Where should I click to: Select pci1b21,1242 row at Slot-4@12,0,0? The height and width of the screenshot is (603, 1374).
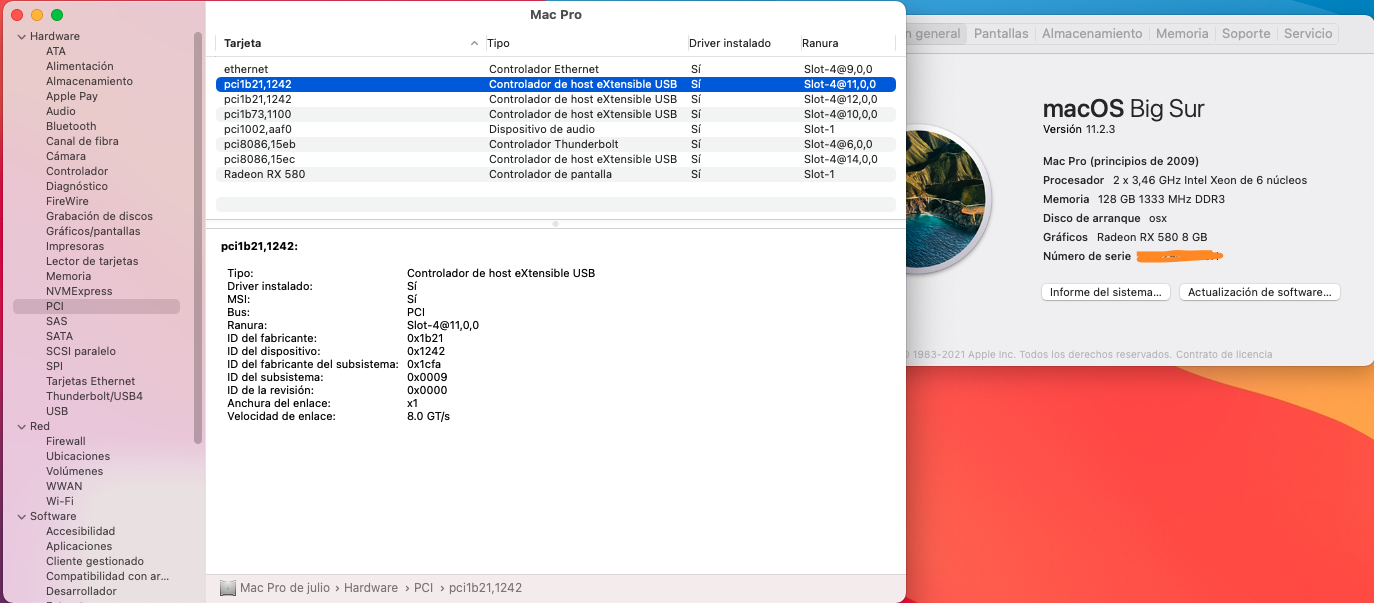click(556, 99)
